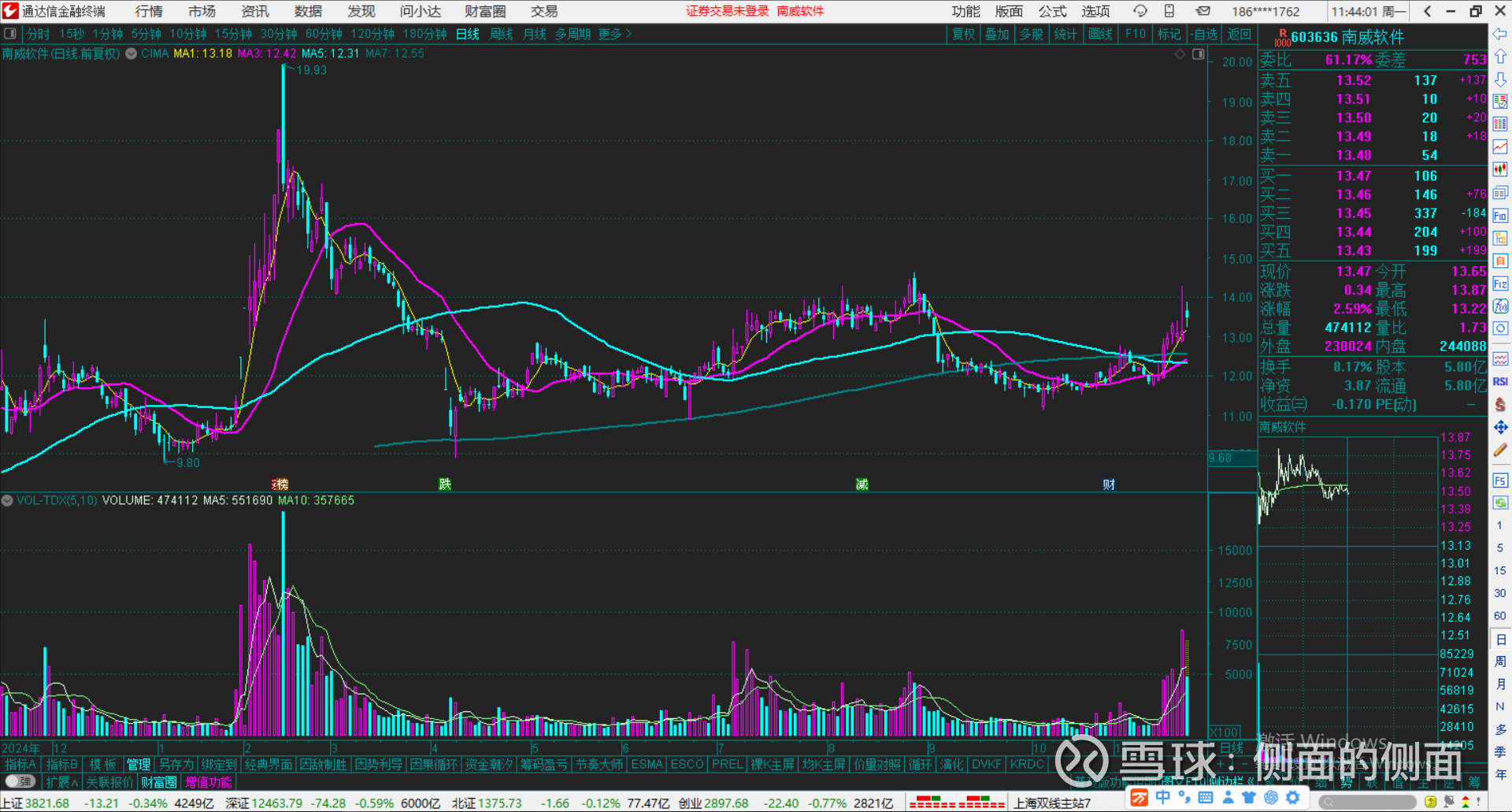Click the red-green market breadth indicator
This screenshot has height=812, width=1512.
(957, 803)
